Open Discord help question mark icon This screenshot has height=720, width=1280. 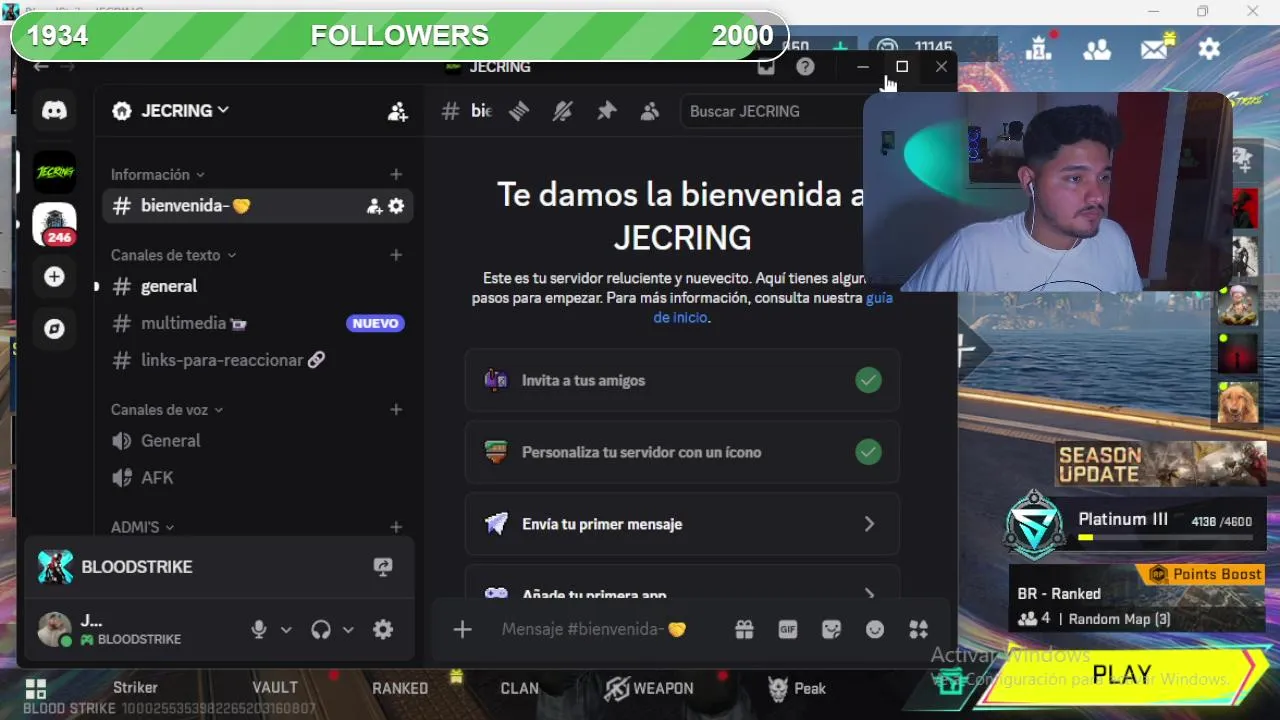pos(805,67)
